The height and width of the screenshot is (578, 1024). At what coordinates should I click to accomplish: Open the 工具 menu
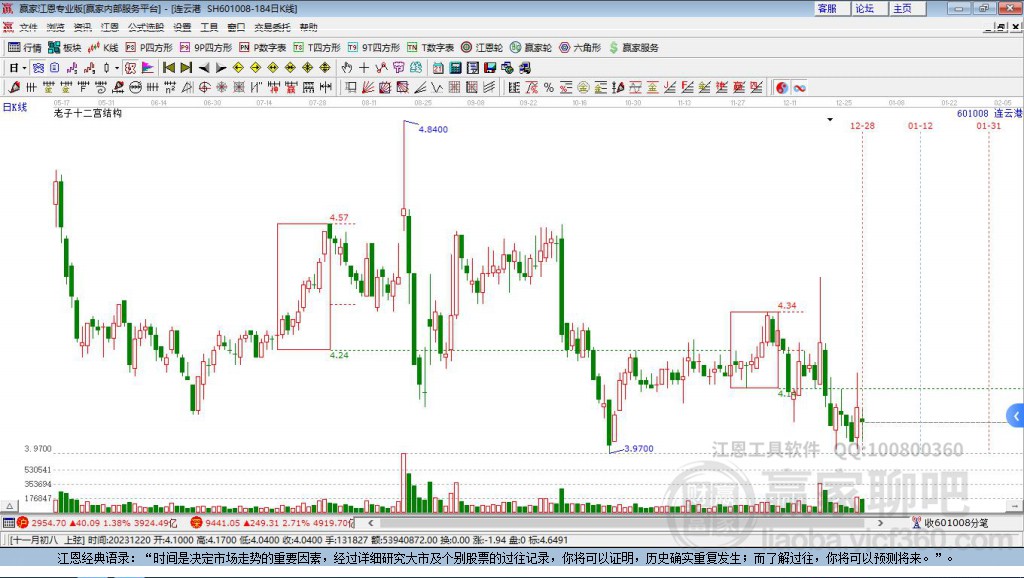pos(209,27)
